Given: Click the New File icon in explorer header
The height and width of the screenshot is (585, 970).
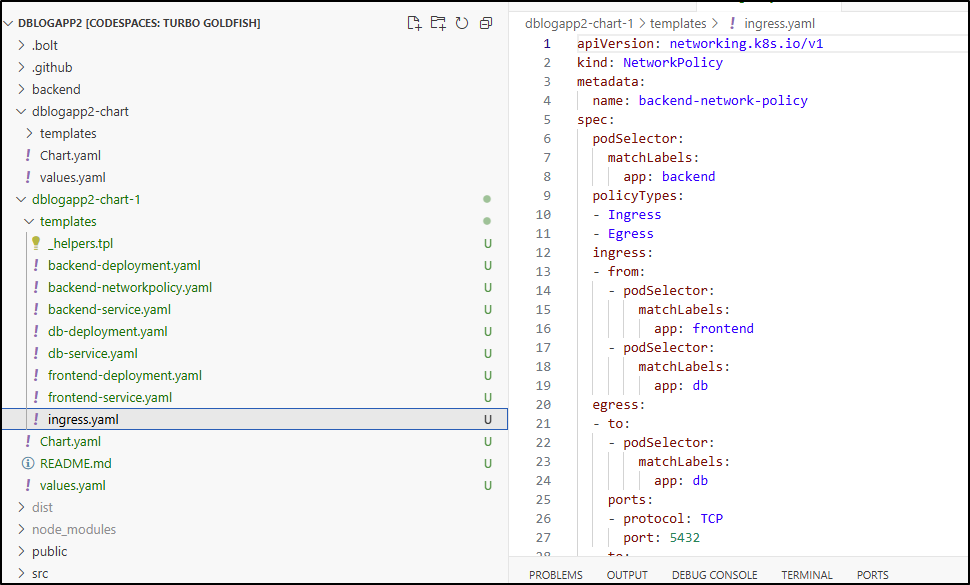Looking at the screenshot, I should [414, 23].
